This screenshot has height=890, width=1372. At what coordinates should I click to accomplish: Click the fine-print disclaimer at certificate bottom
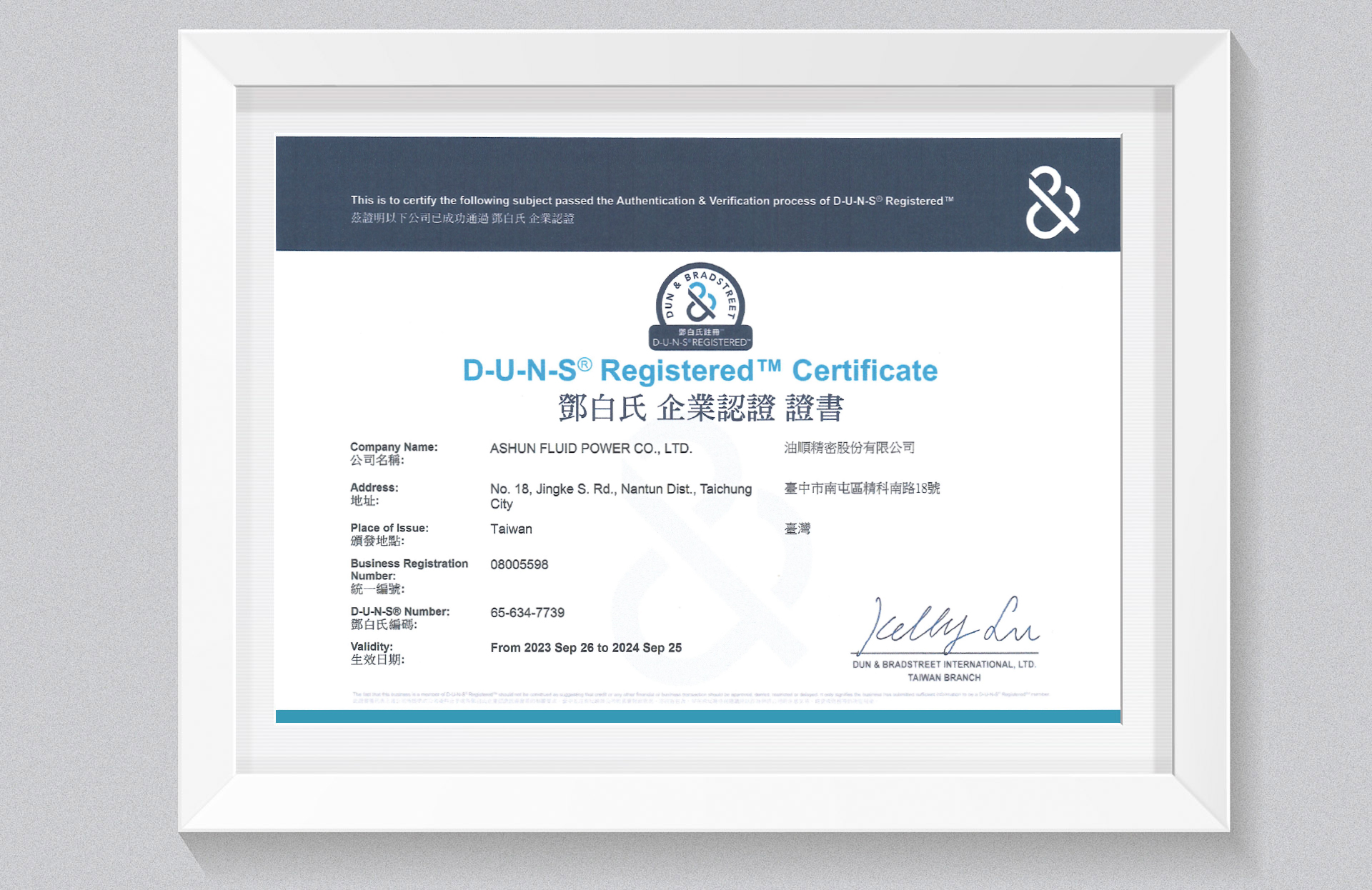coord(700,698)
